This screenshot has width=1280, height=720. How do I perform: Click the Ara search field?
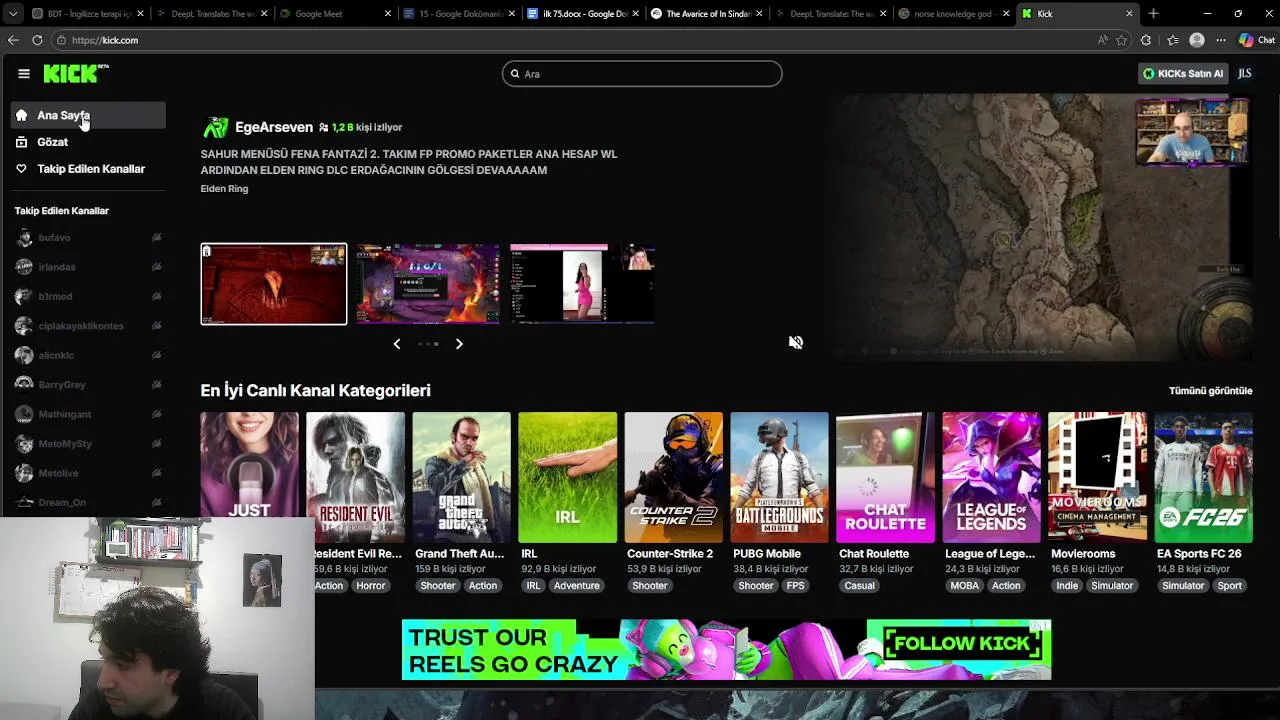(642, 74)
